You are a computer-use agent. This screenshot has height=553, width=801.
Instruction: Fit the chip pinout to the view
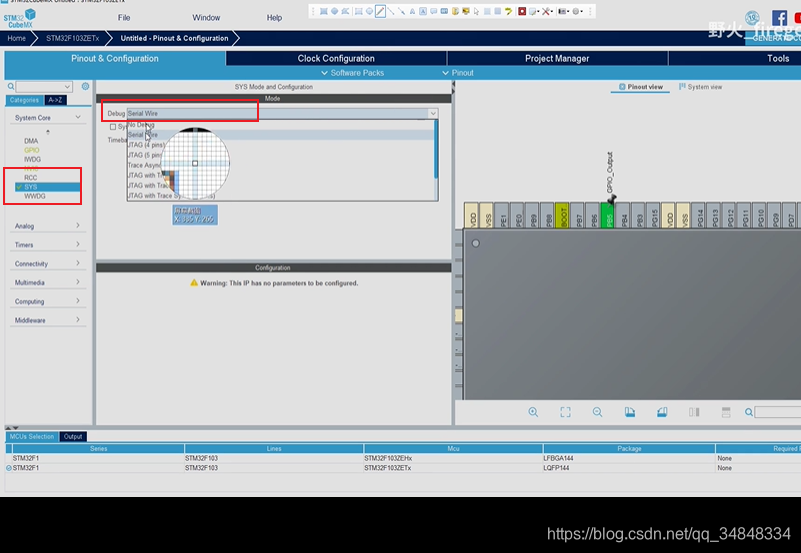click(565, 412)
